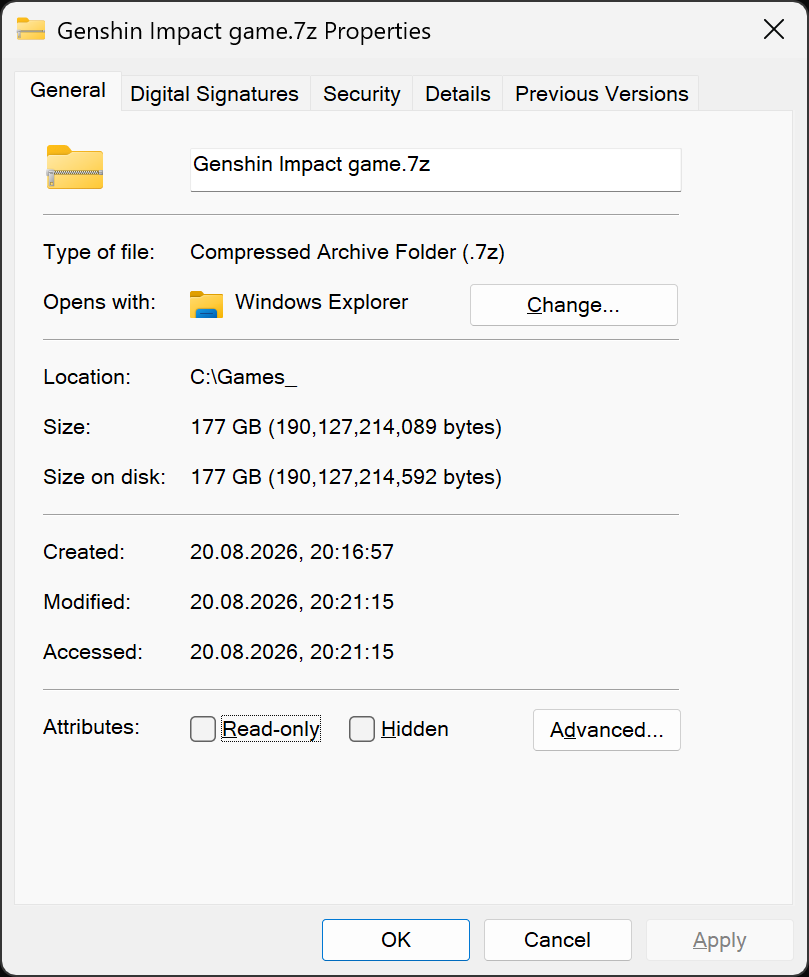The height and width of the screenshot is (977, 809).
Task: Show the Details tab
Action: coord(457,94)
